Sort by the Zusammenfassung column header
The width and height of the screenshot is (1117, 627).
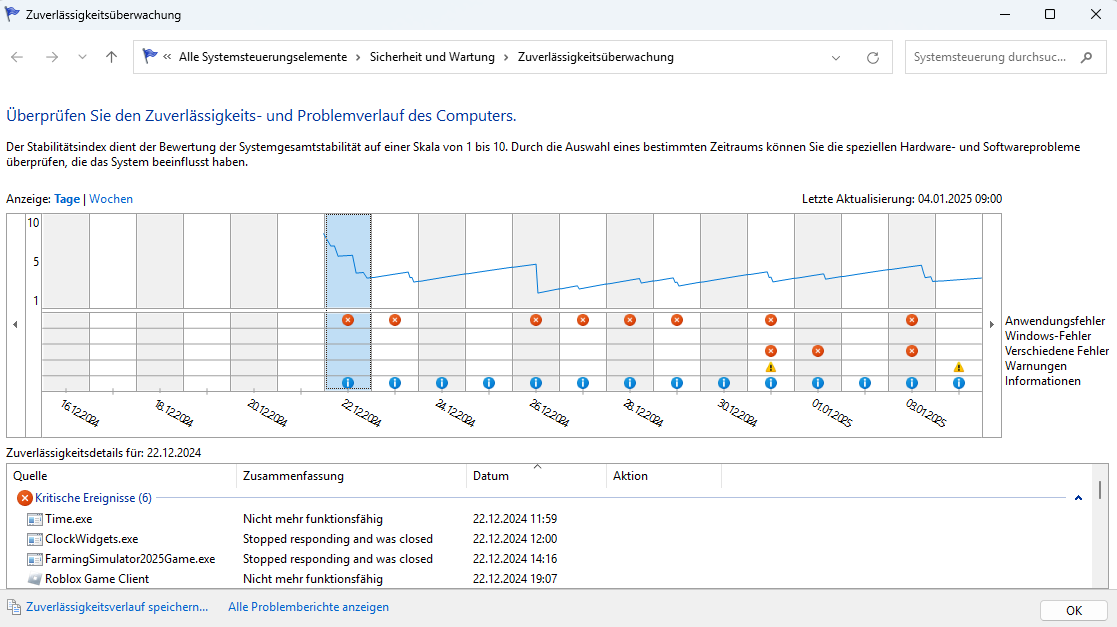click(x=351, y=476)
